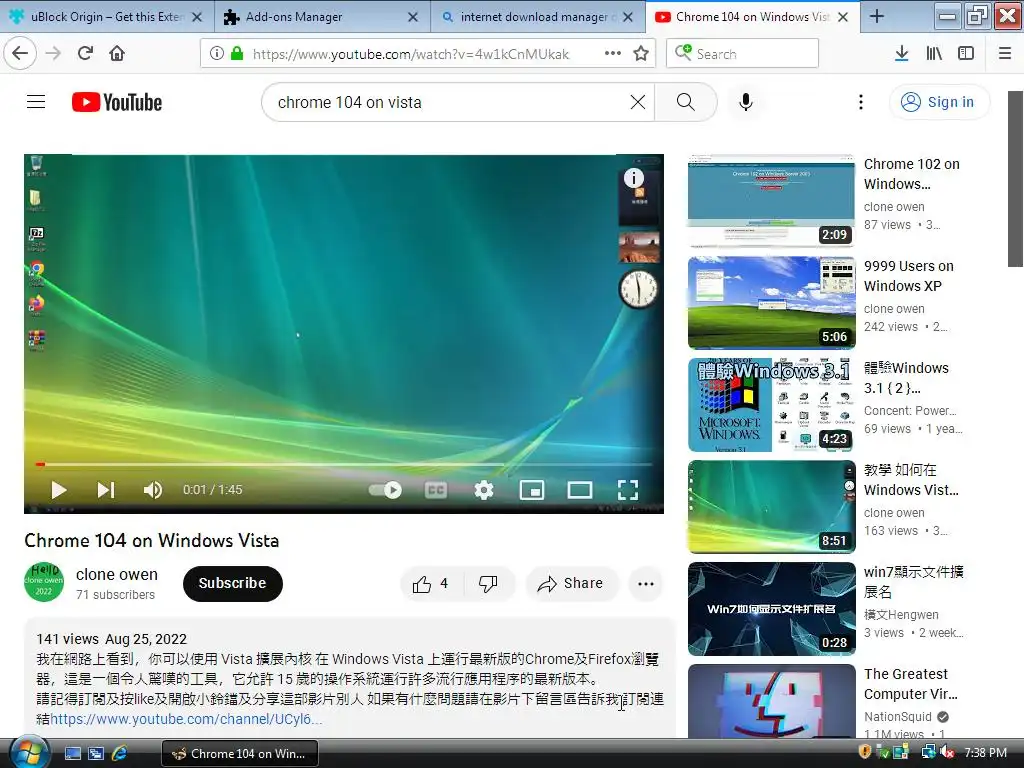The image size is (1024, 768).
Task: Enter full screen with the fullscreen icon
Action: tap(628, 490)
